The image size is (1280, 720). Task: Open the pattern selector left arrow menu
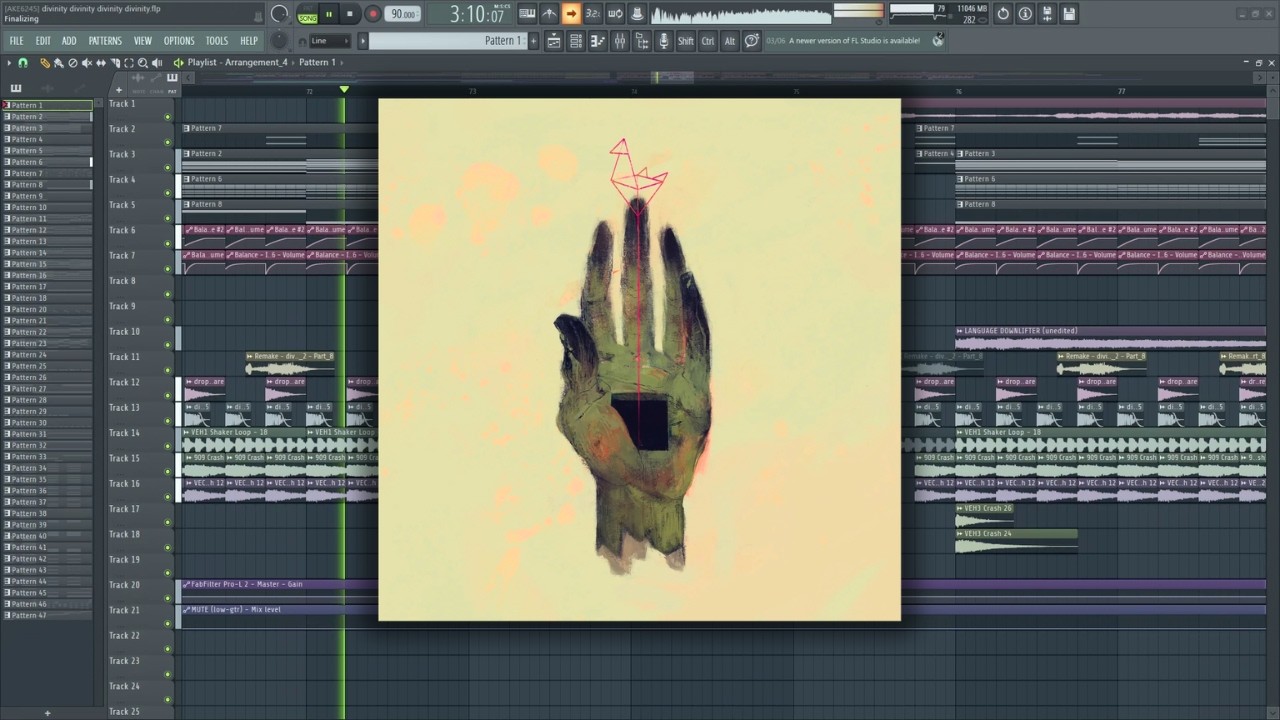point(363,41)
